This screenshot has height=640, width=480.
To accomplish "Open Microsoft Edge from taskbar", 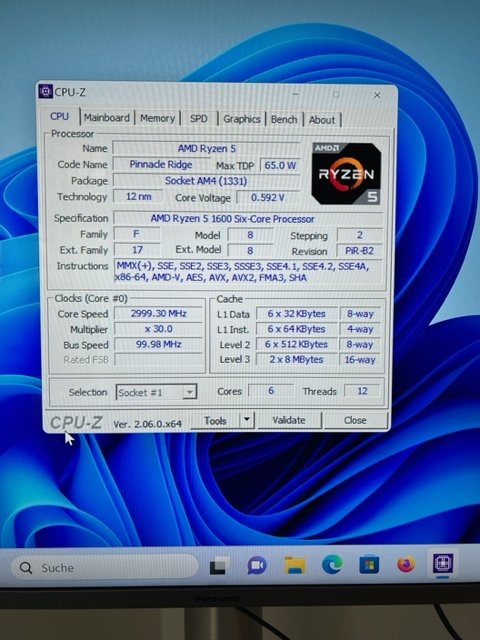I will 332,564.
